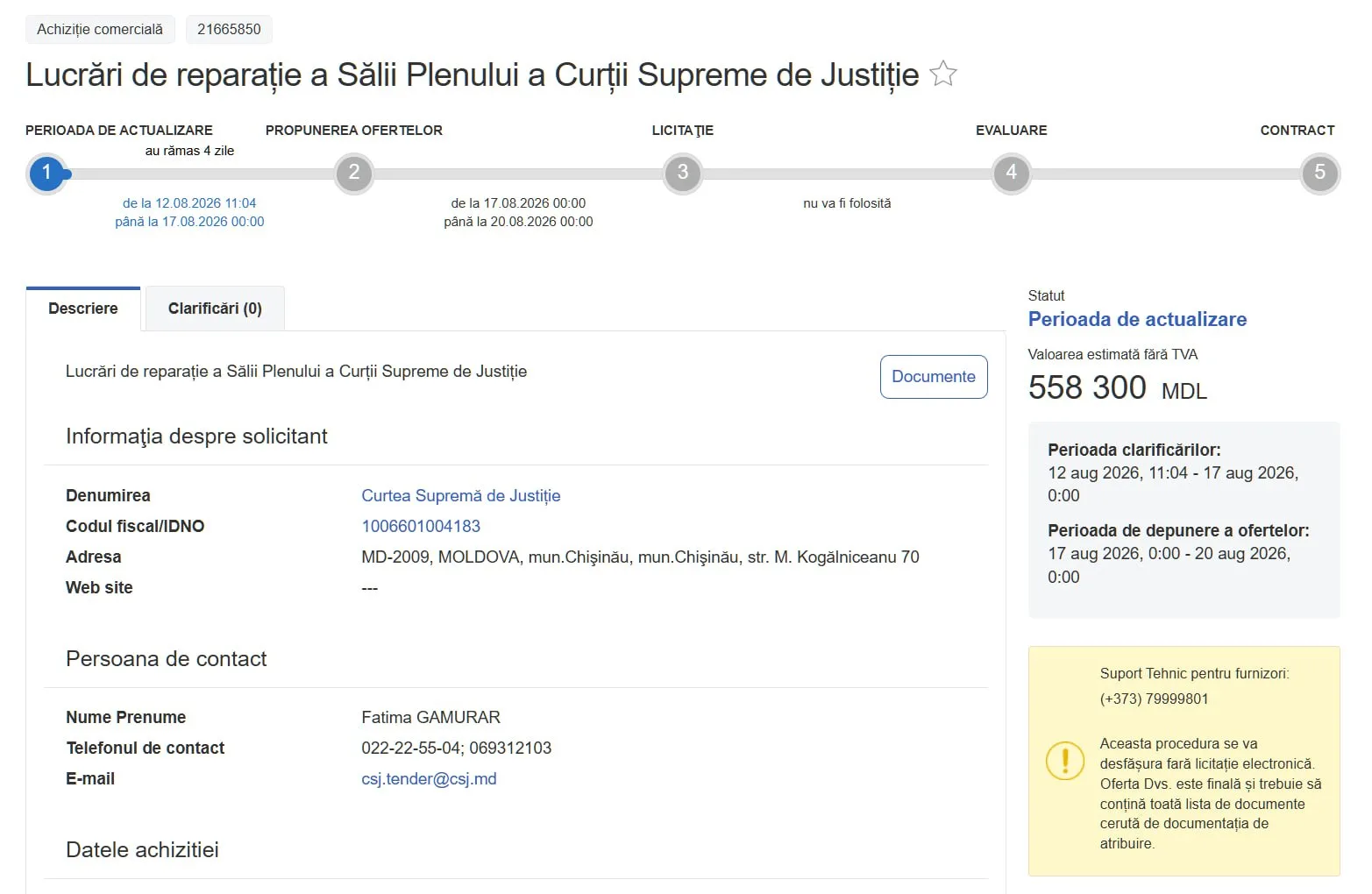The height and width of the screenshot is (894, 1372).
Task: Click the support phone number (+373) 79999801
Action: [x=1154, y=699]
